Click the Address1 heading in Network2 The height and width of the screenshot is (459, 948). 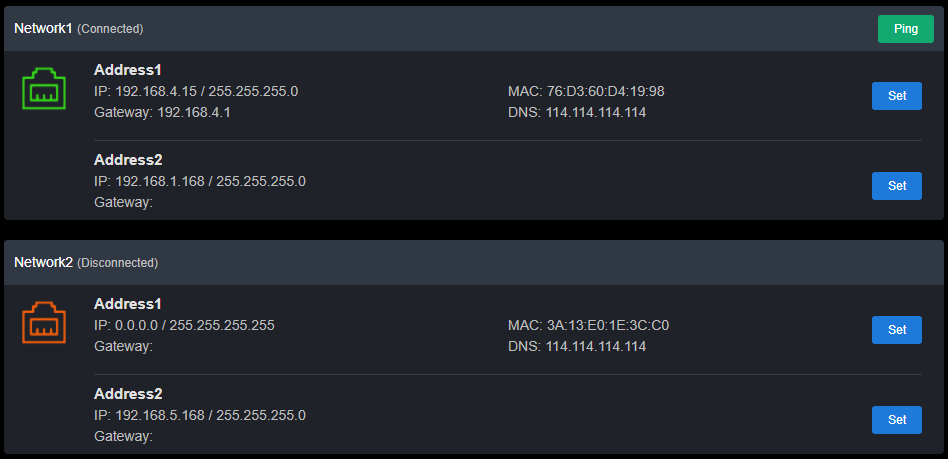(x=128, y=304)
